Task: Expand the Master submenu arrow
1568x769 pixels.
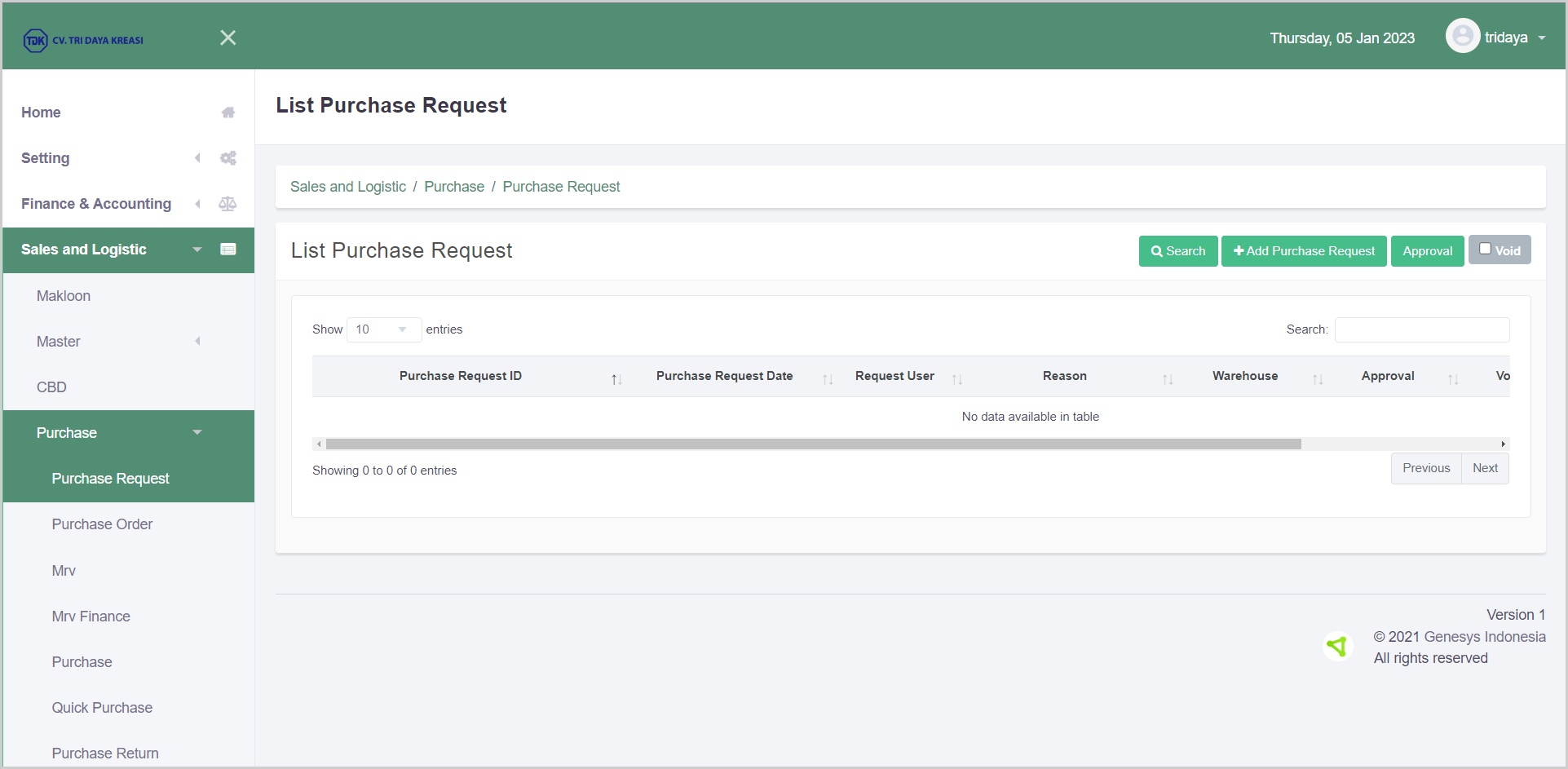Action: (x=197, y=342)
